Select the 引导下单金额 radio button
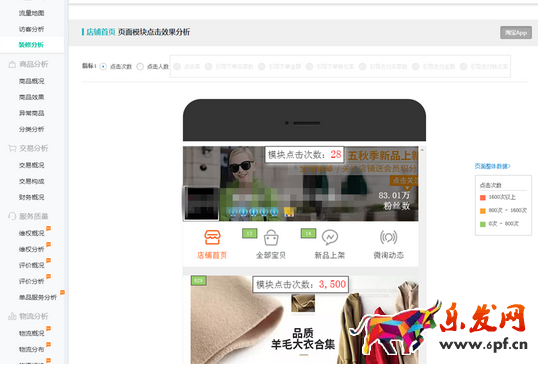Viewport: 538px width, 365px height. [x=262, y=67]
